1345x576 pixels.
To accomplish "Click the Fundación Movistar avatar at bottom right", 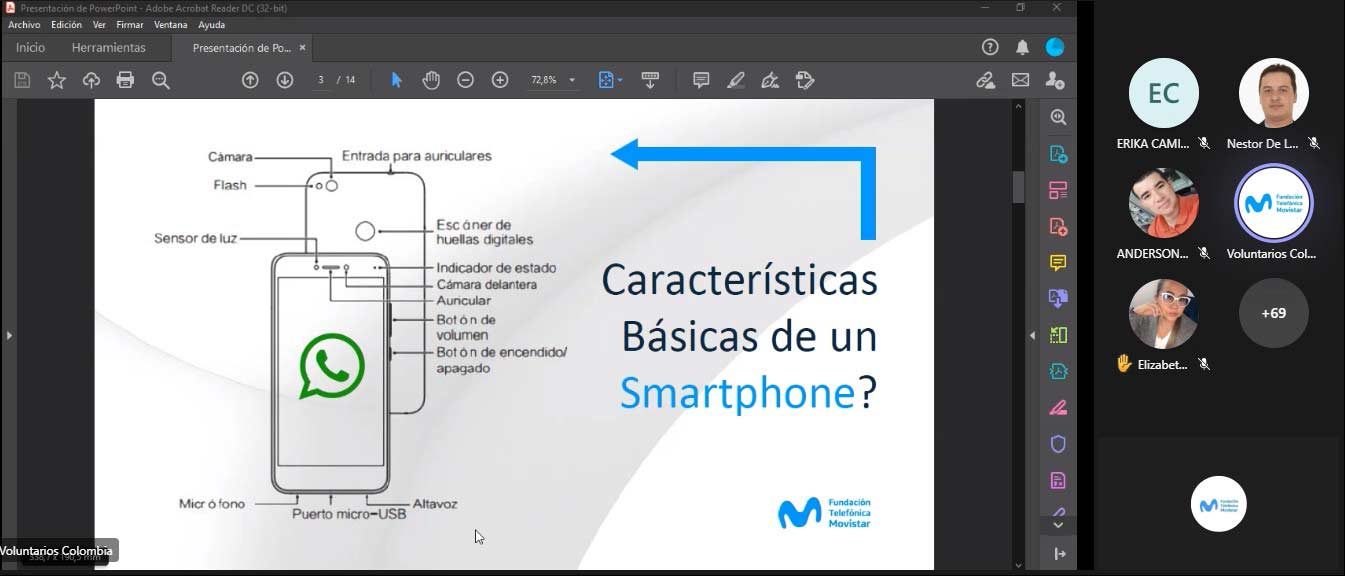I will click(1219, 504).
